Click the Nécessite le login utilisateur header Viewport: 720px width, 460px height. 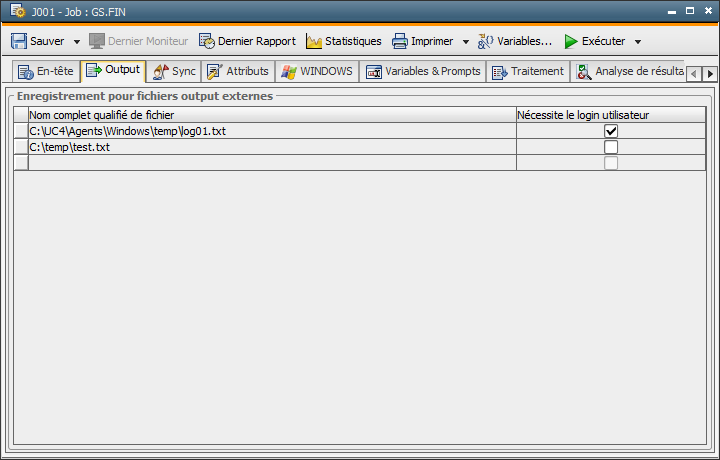click(x=611, y=115)
